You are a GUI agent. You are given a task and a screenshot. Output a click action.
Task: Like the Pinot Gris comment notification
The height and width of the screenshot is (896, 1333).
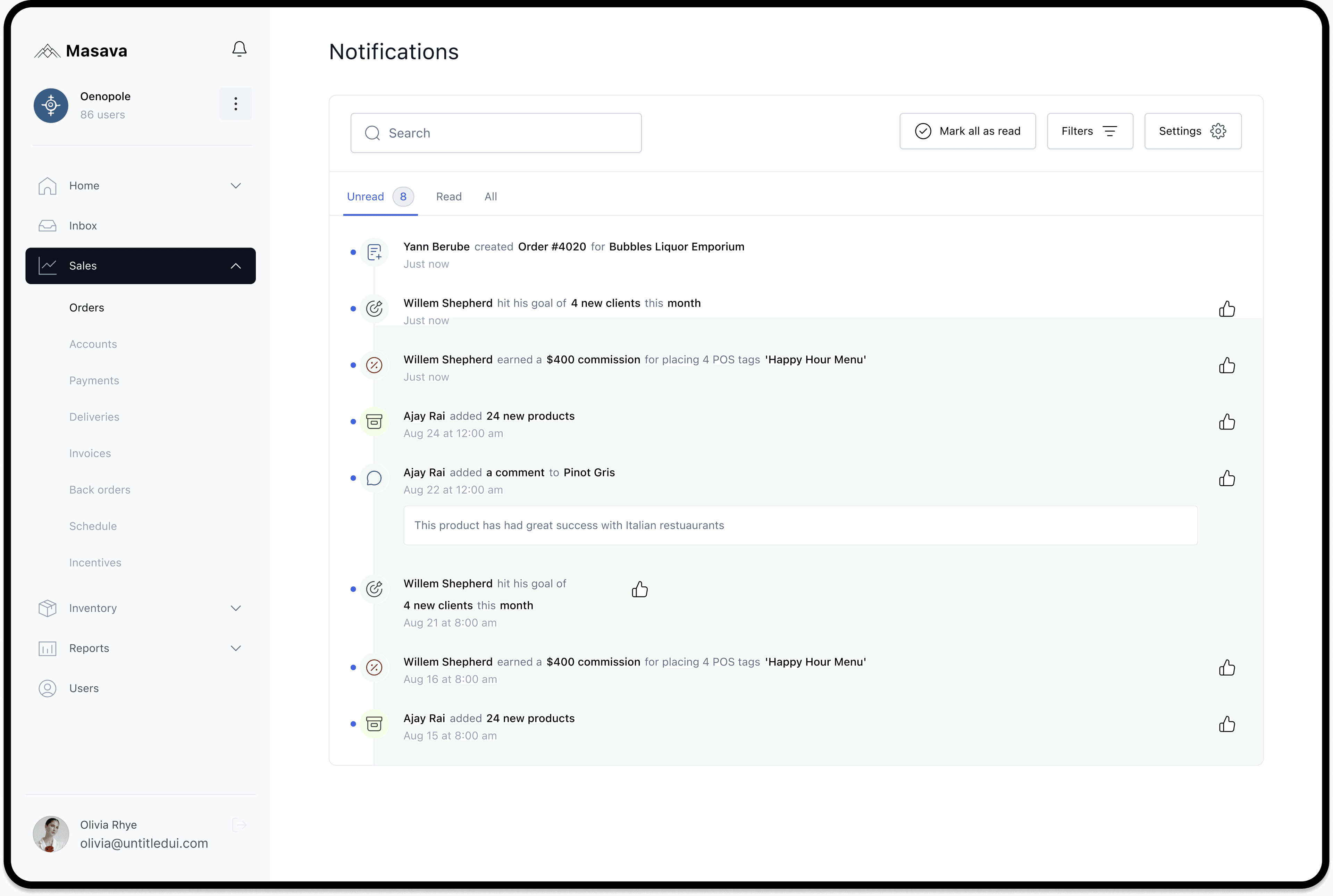tap(1227, 478)
